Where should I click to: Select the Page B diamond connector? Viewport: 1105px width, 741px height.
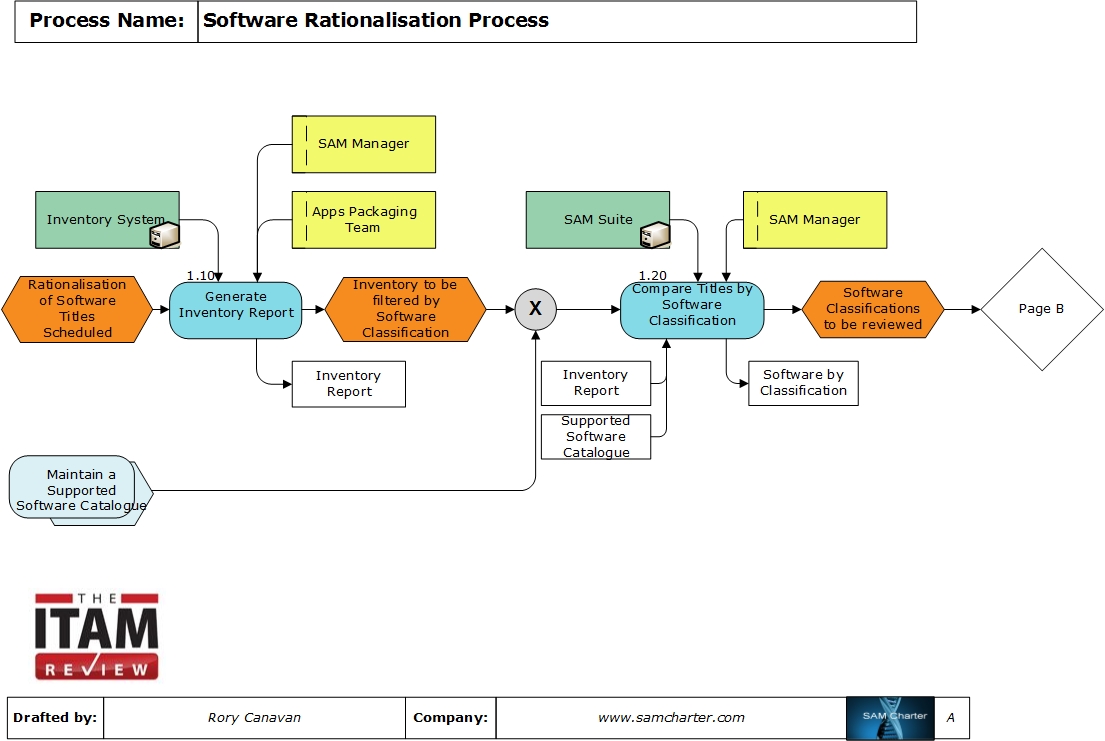1041,309
